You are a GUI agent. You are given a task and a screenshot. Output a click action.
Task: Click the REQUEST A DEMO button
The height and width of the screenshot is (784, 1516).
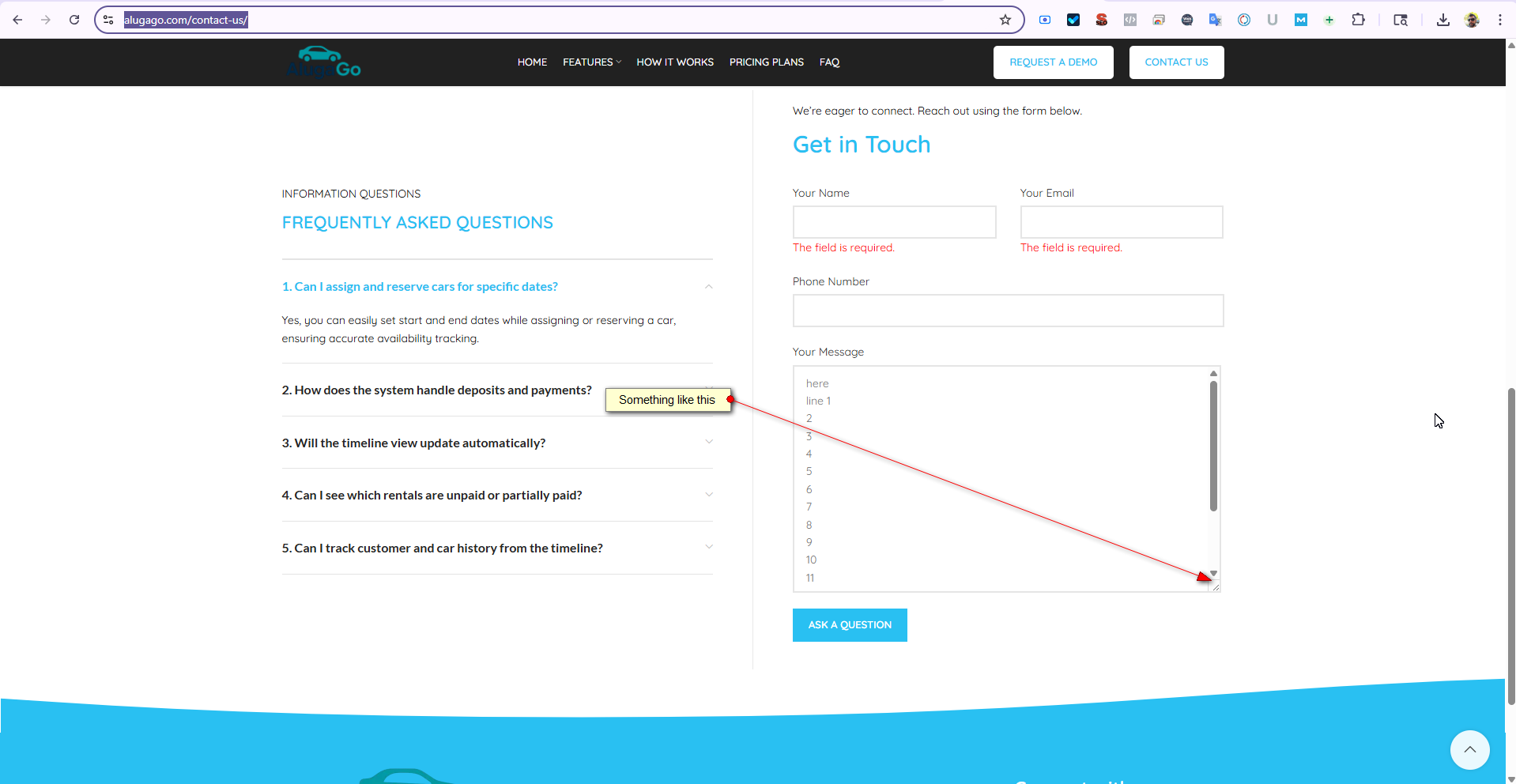click(1053, 62)
